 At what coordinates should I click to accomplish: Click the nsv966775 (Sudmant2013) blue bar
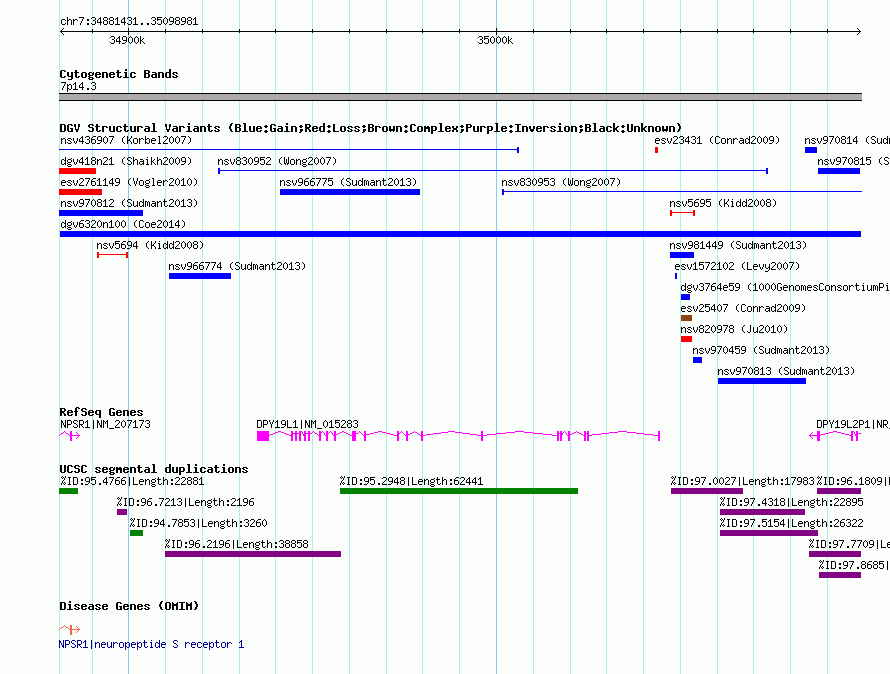[x=350, y=192]
